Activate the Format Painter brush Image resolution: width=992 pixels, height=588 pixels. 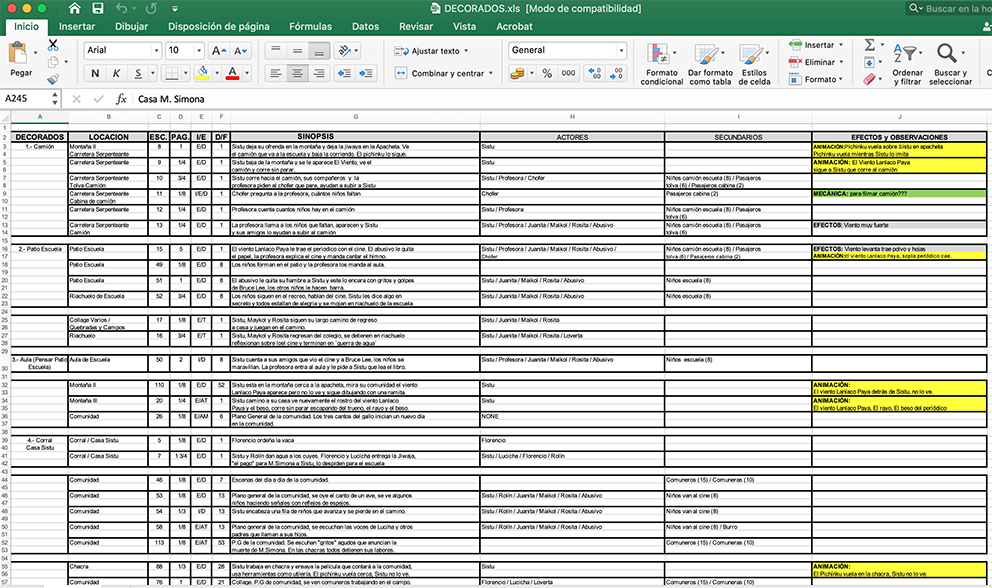click(x=53, y=78)
